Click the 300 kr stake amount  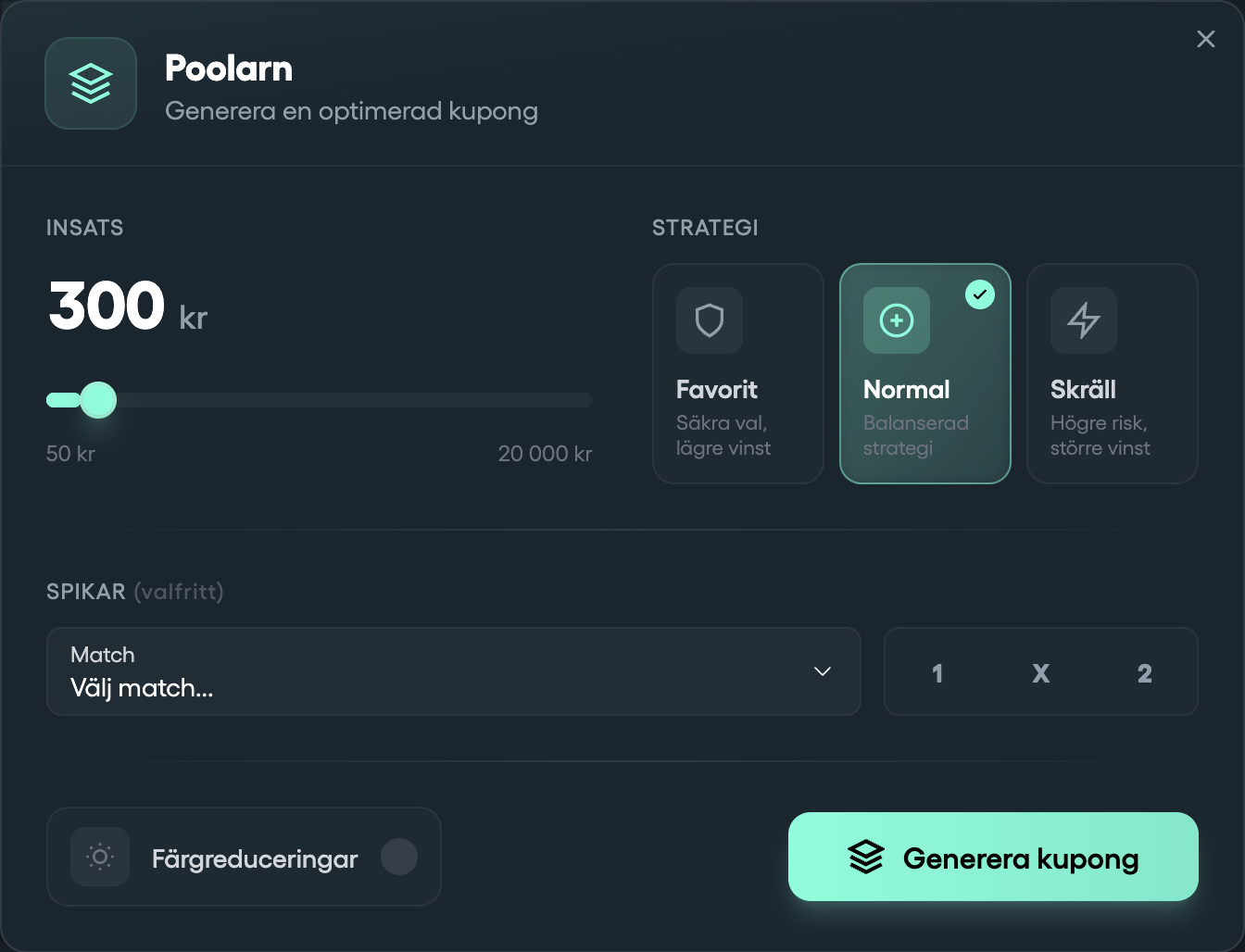coord(107,306)
